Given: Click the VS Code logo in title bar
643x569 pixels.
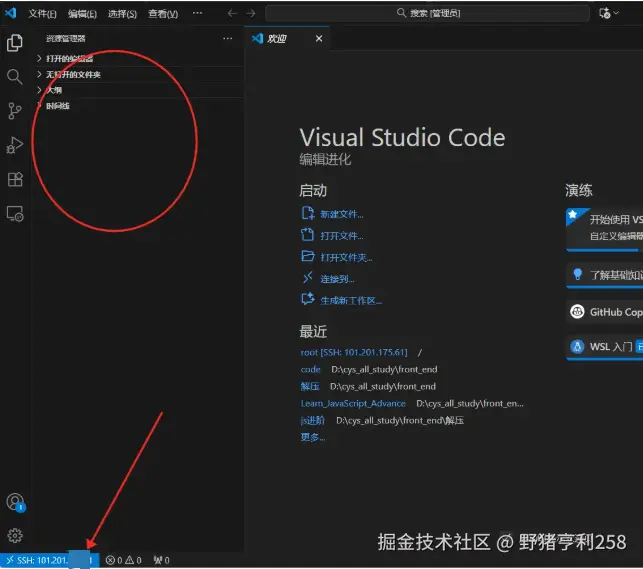Looking at the screenshot, I should tap(10, 13).
